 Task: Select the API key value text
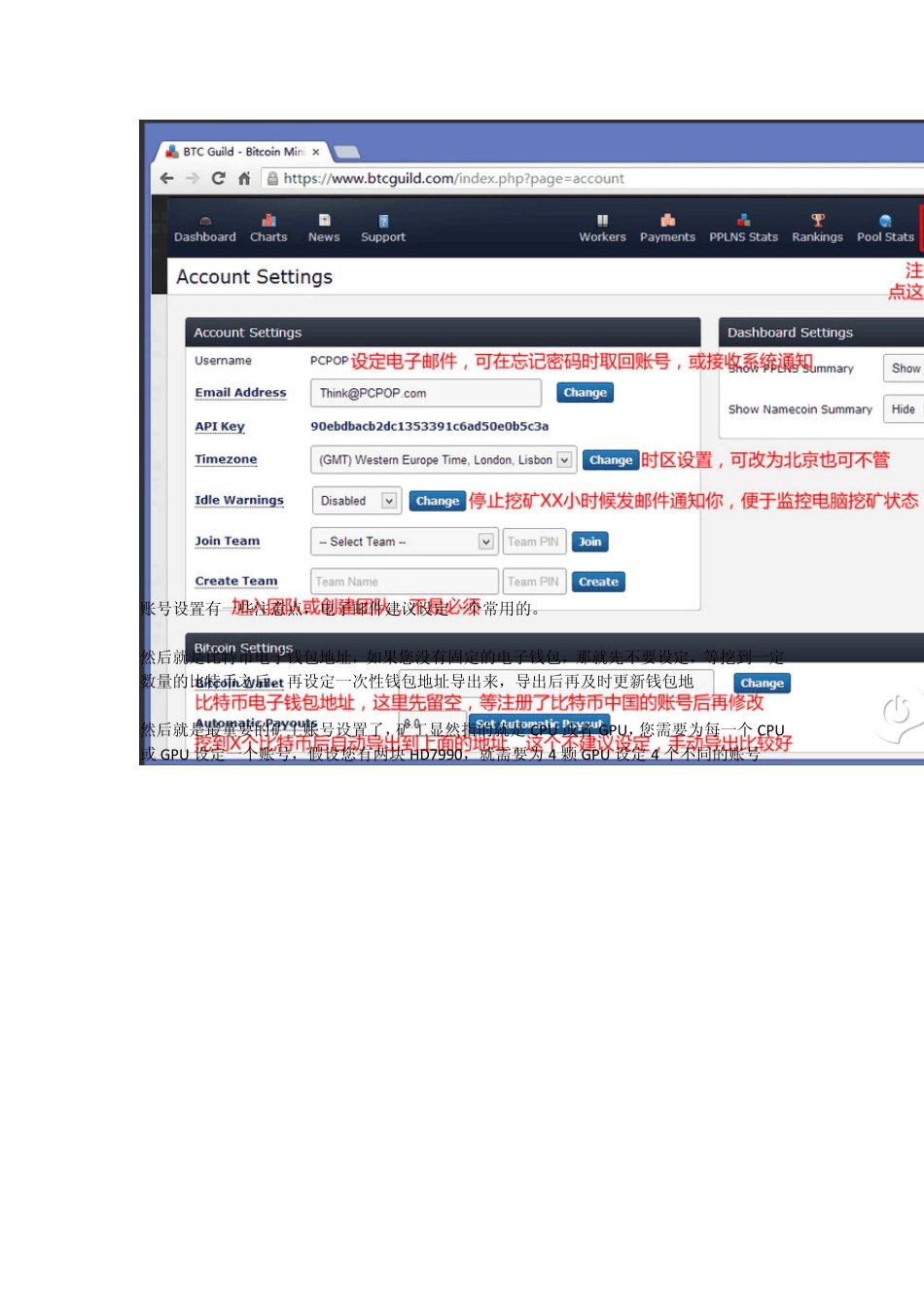click(x=430, y=426)
